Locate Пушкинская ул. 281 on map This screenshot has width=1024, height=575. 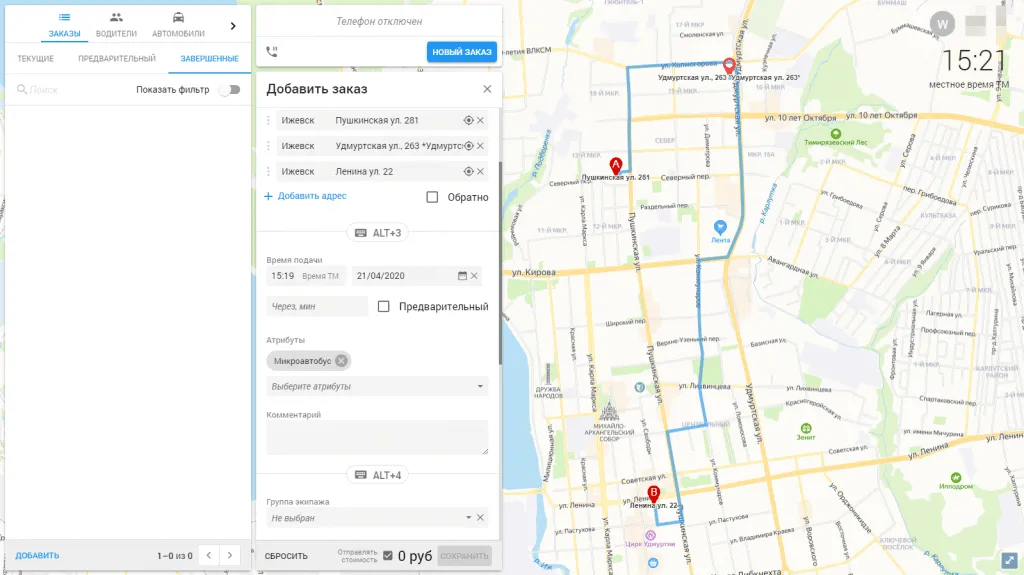pos(468,120)
